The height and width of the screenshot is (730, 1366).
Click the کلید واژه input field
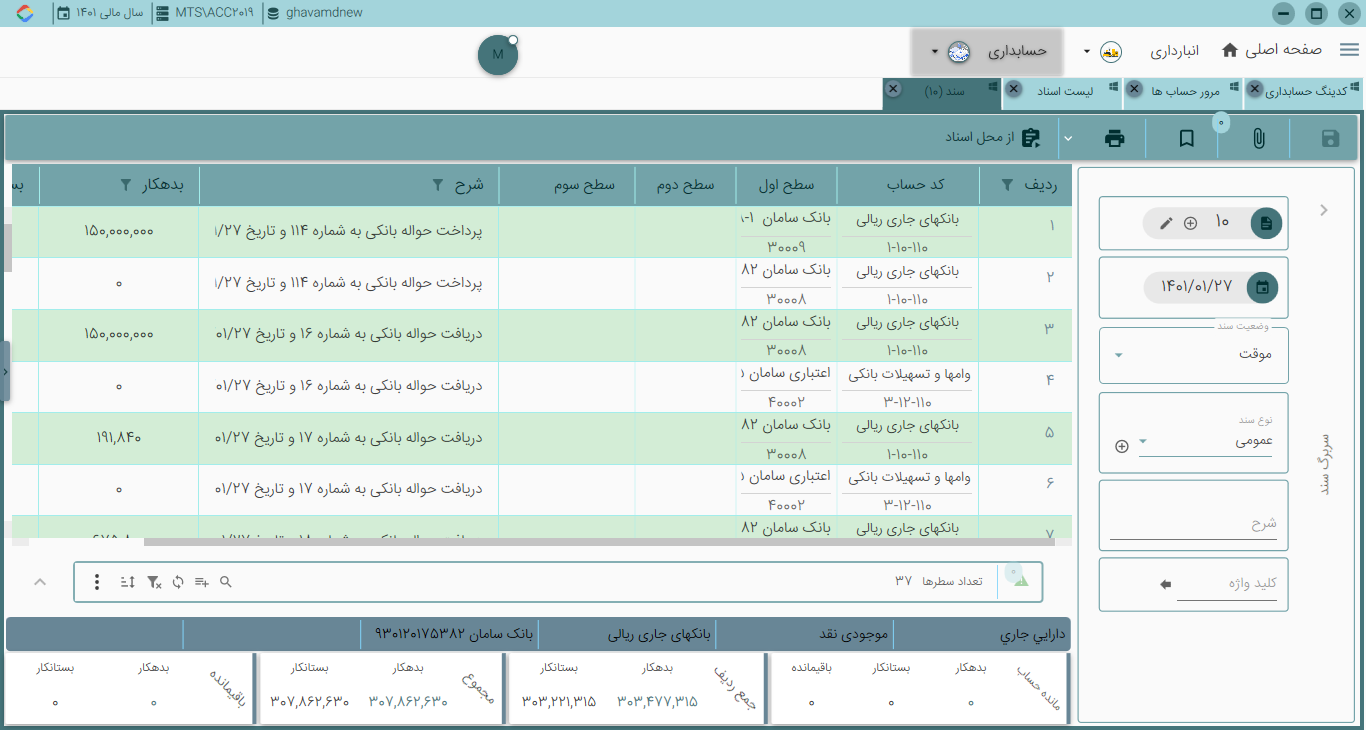click(1228, 585)
